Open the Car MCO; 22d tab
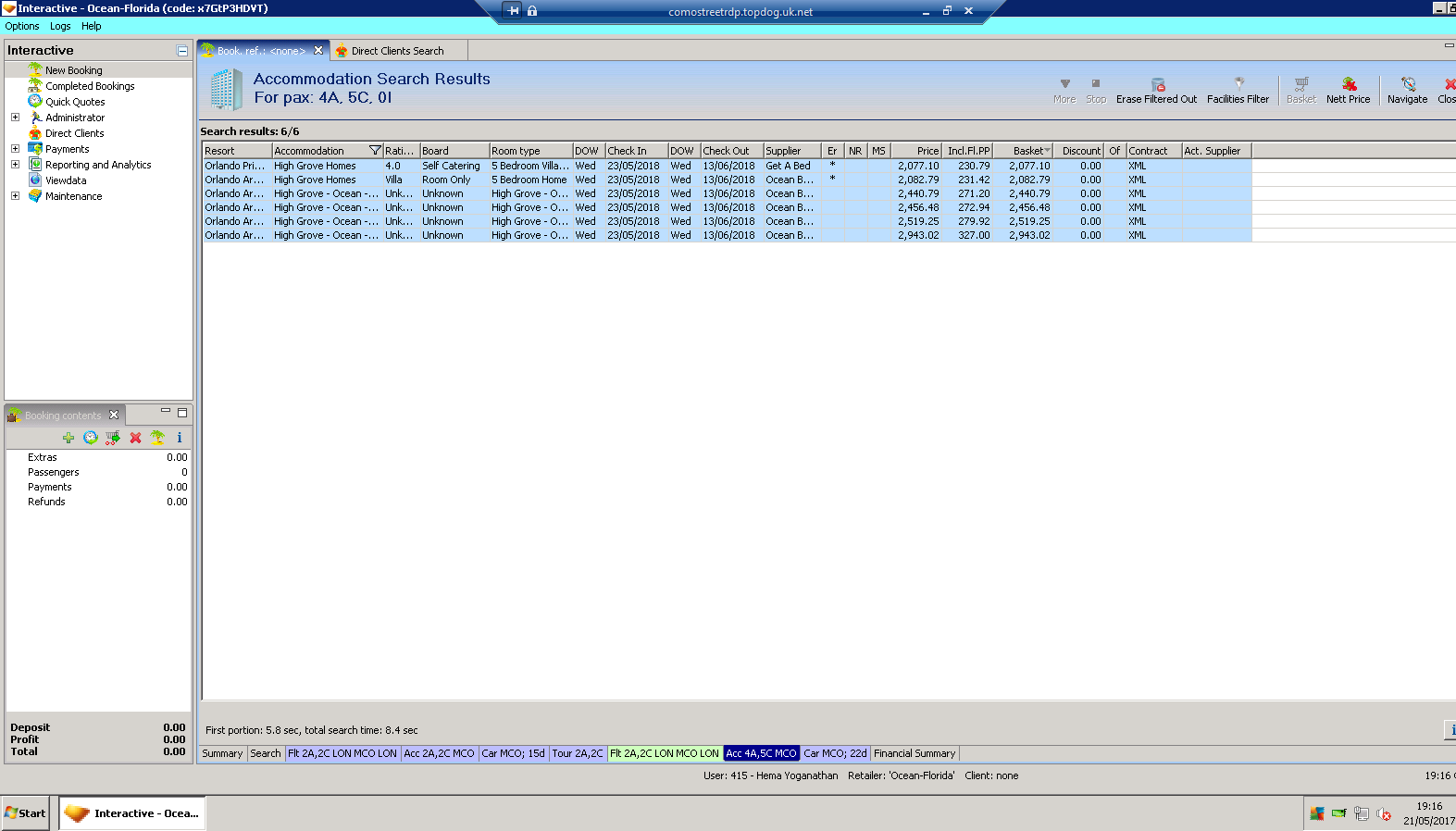Viewport: 1456px width, 831px height. tap(836, 754)
